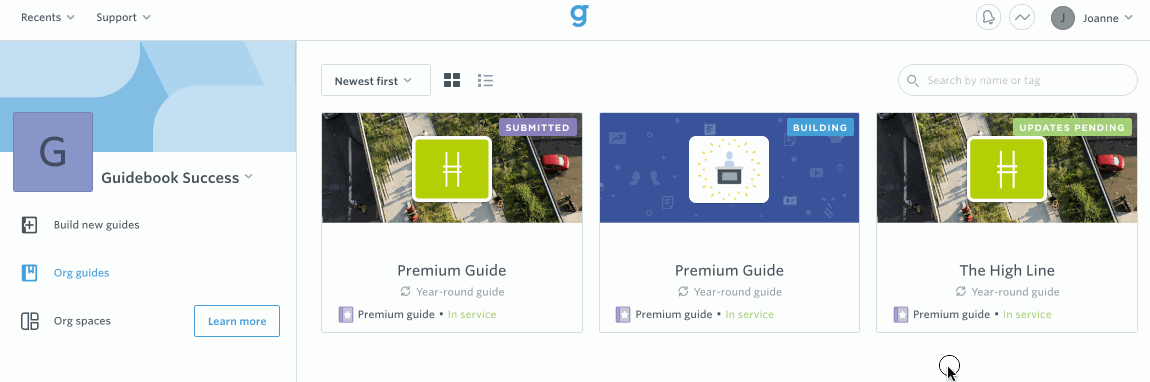1150x382 pixels.
Task: Expand the Guidebook Success organization chevron
Action: click(x=249, y=177)
